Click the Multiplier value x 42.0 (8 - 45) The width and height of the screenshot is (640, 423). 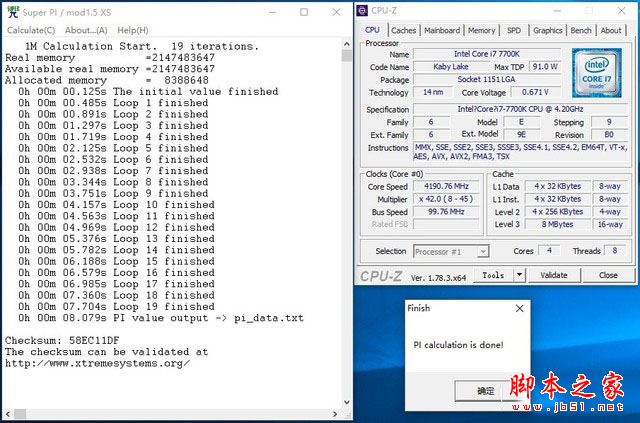446,199
